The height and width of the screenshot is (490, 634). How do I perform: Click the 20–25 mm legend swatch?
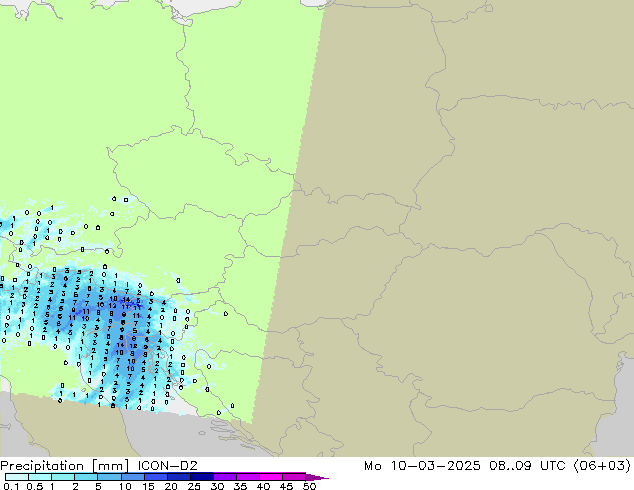[x=178, y=477]
